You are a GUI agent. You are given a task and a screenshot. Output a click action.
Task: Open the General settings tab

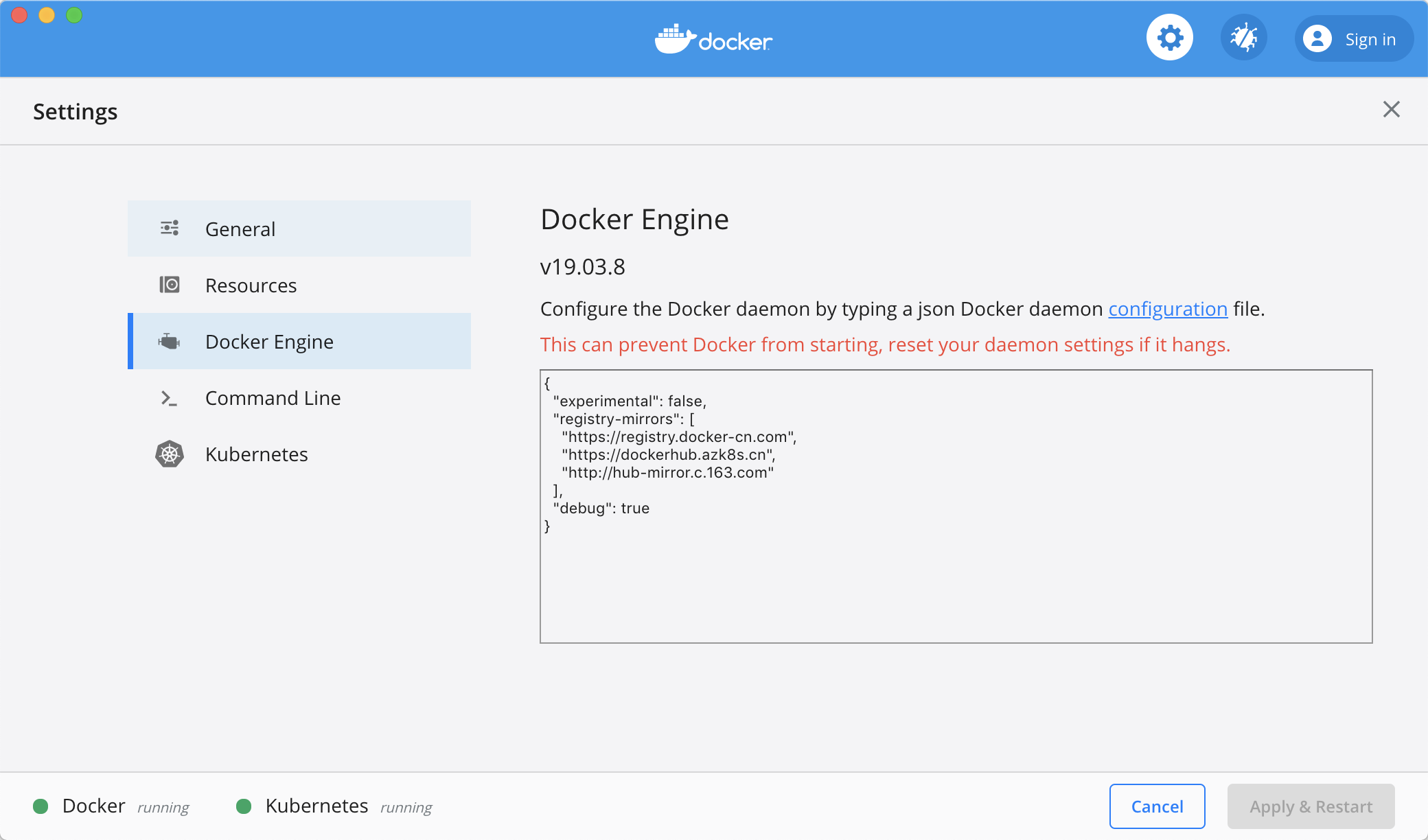[299, 229]
